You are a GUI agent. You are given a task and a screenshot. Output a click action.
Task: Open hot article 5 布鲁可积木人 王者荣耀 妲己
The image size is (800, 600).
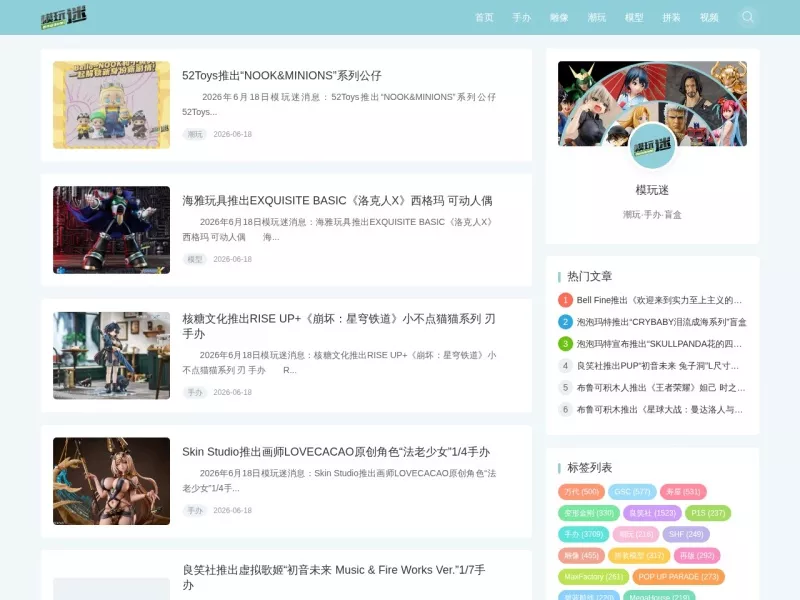pyautogui.click(x=661, y=388)
